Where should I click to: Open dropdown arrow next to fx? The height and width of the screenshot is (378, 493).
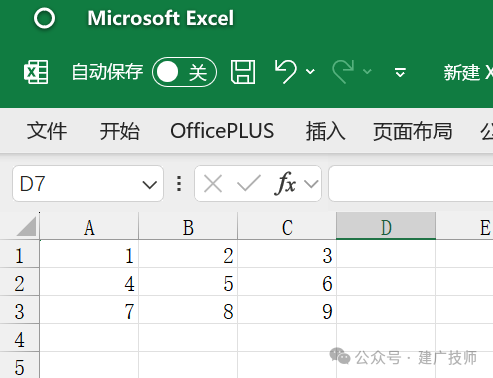(311, 184)
